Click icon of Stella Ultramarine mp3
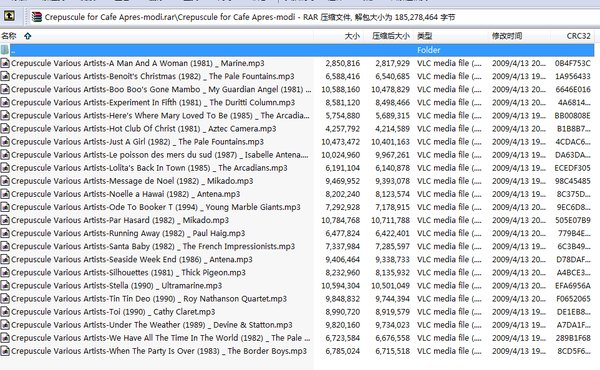The height and width of the screenshot is (370, 600). coord(5,285)
